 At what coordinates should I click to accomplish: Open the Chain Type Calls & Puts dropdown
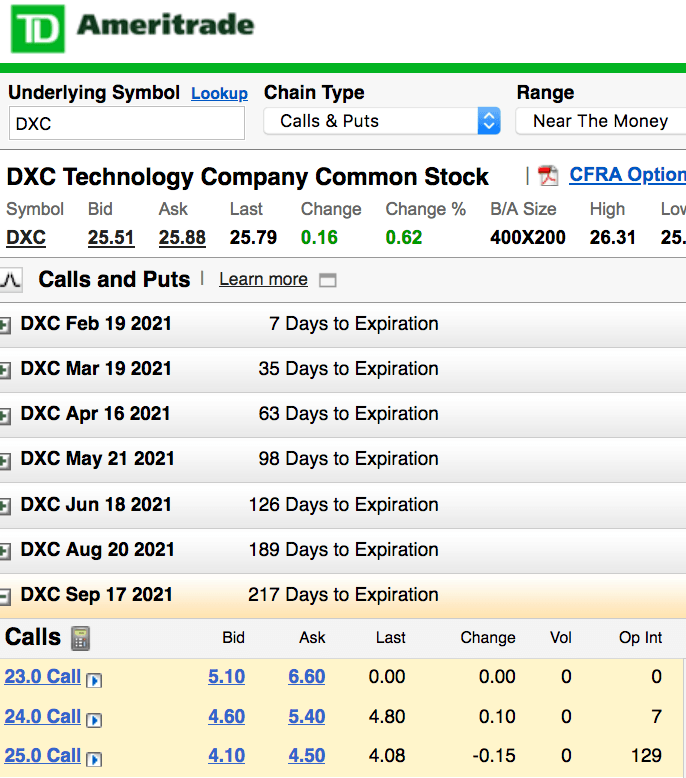pos(382,121)
